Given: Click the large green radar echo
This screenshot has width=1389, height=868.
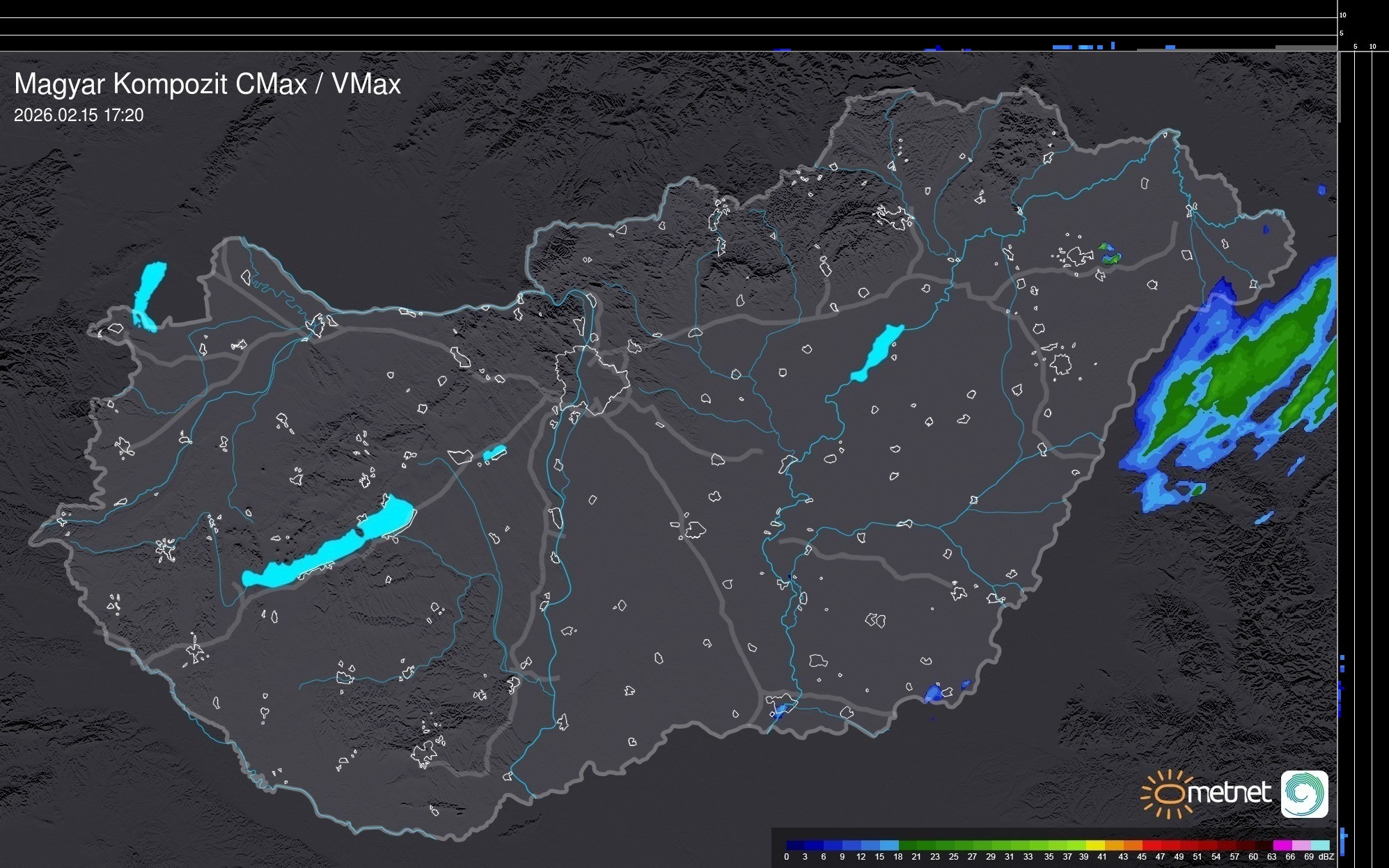Looking at the screenshot, I should tap(1246, 369).
